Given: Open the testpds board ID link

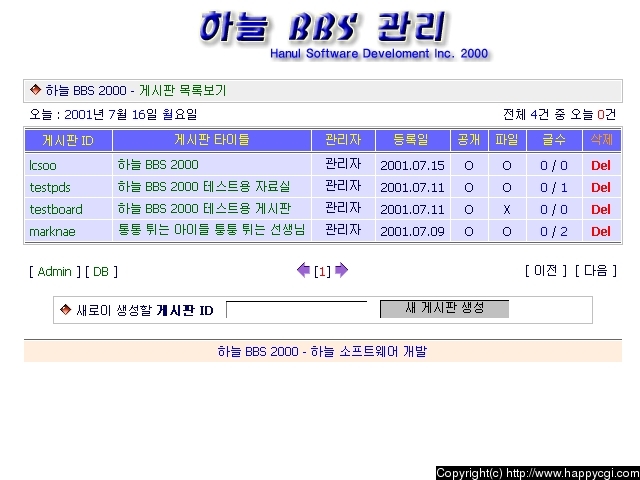Looking at the screenshot, I should click(50, 187).
